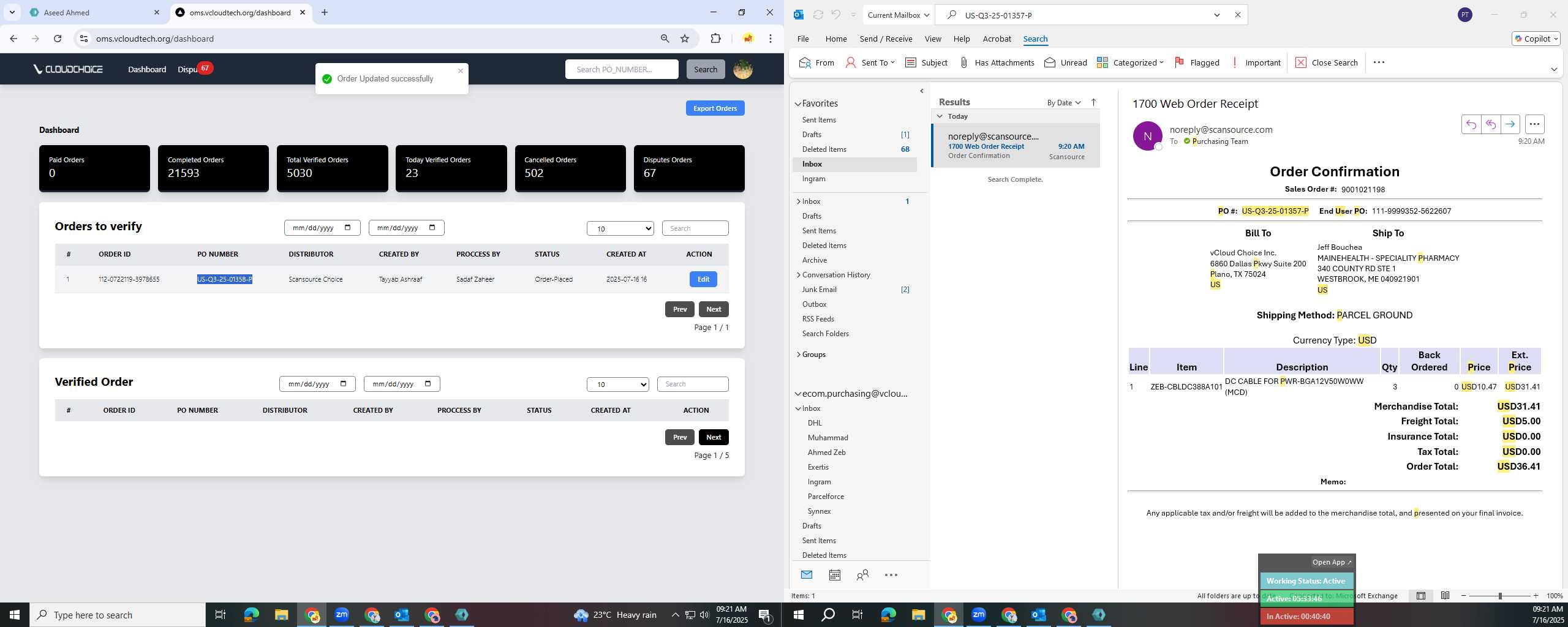
Task: Open the Acrobat ribbon tab
Action: [997, 39]
